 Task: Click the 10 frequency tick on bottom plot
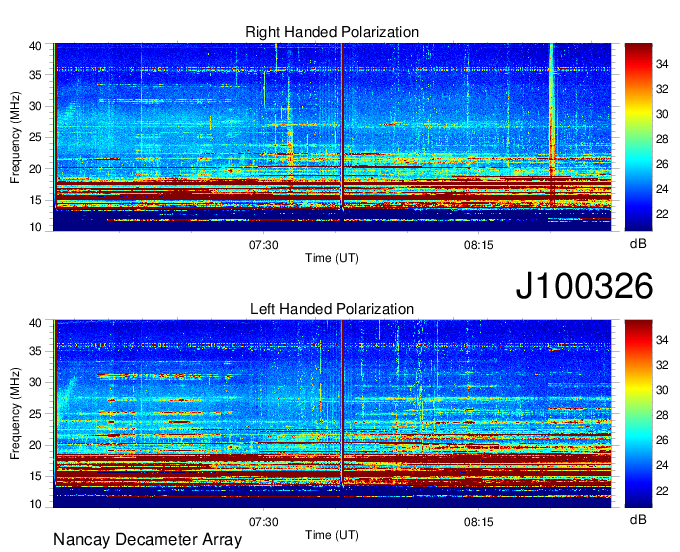click(x=35, y=504)
